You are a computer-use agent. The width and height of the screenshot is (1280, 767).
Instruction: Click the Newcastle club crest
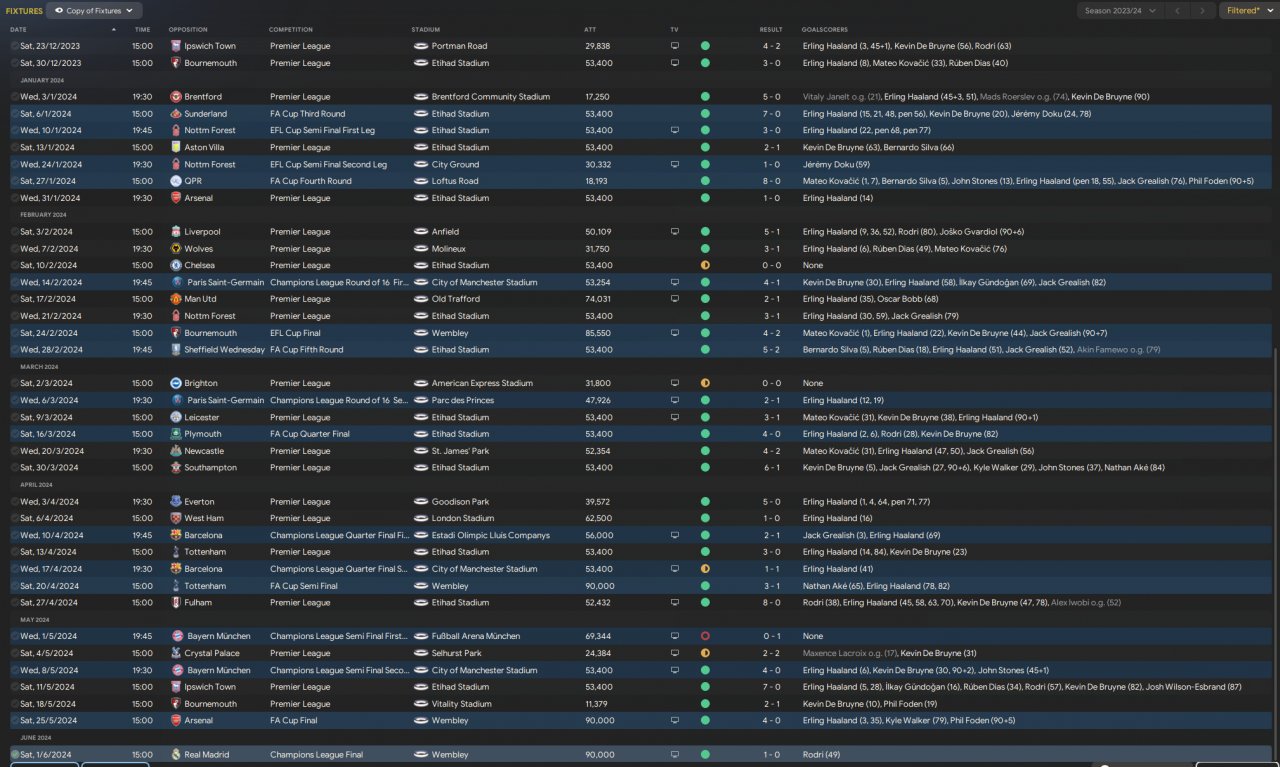[x=176, y=451]
